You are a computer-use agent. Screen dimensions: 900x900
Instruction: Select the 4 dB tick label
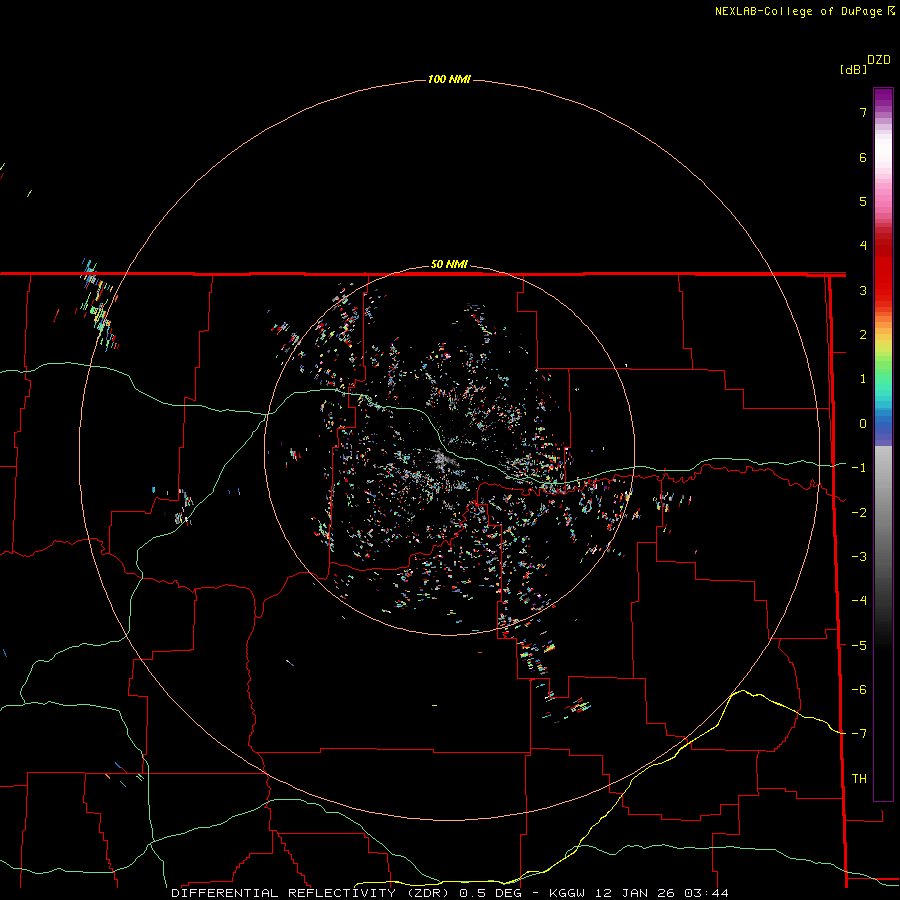(x=863, y=246)
